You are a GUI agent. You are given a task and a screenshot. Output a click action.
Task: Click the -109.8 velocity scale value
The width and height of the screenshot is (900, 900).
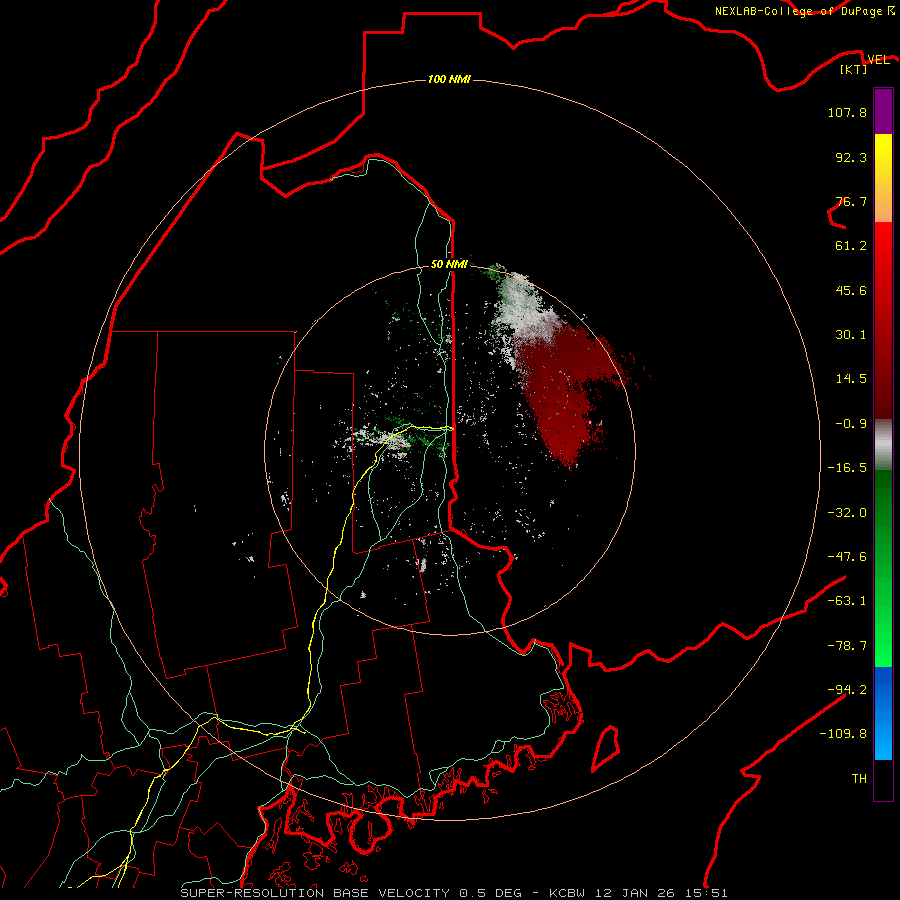(843, 734)
